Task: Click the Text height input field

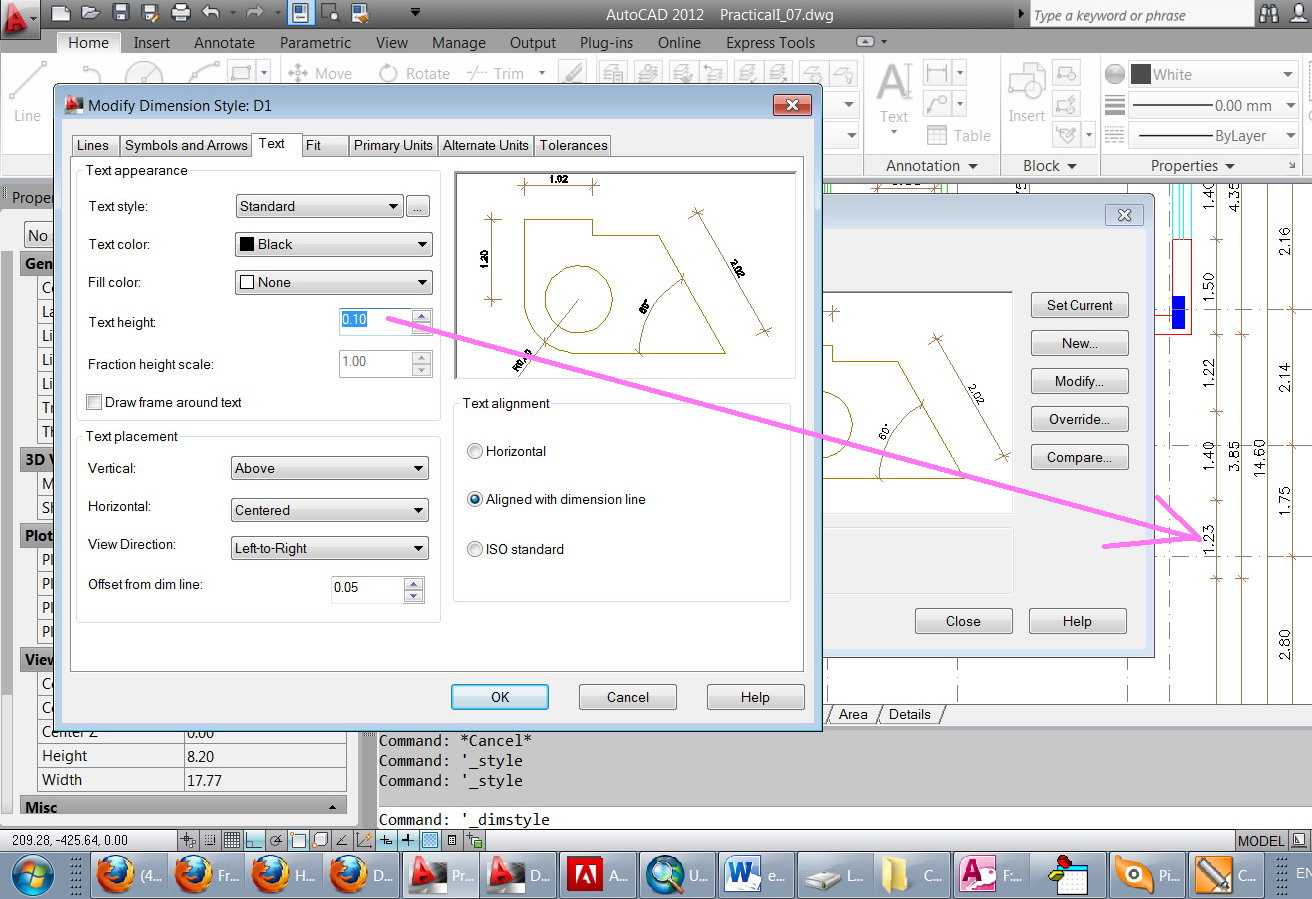Action: (375, 320)
